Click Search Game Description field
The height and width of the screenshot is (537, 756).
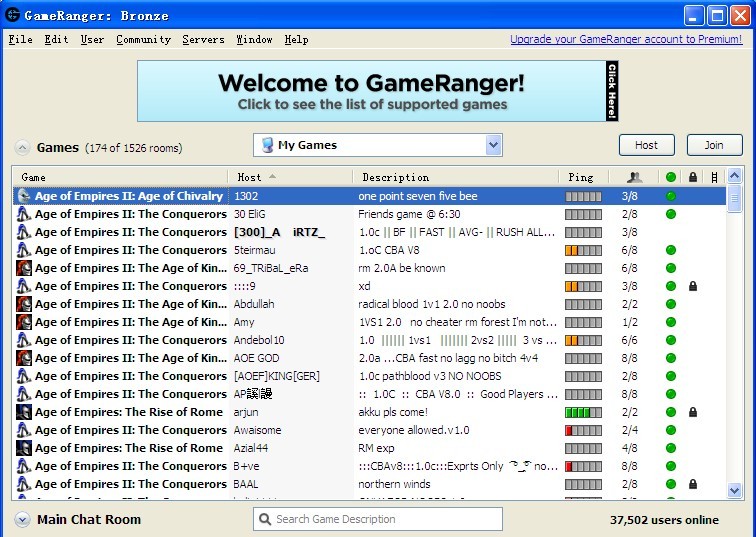378,519
